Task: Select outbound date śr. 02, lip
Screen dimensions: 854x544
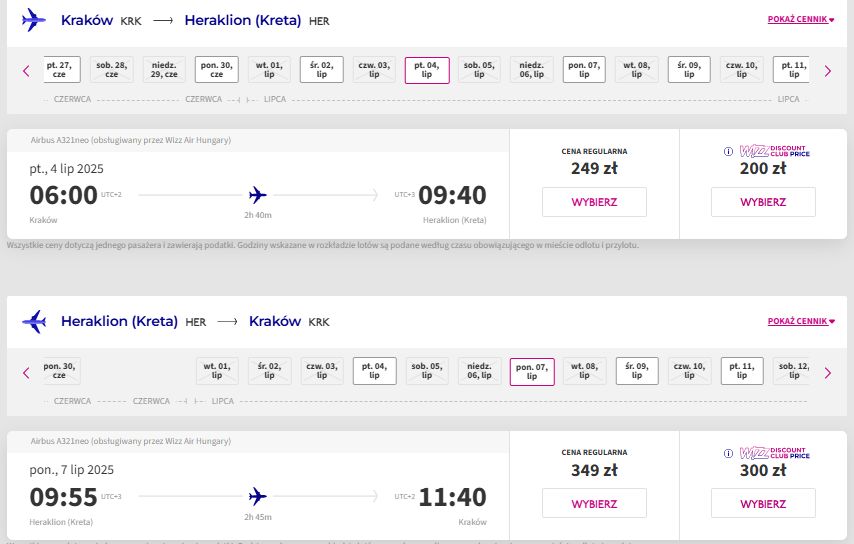Action: [x=322, y=70]
